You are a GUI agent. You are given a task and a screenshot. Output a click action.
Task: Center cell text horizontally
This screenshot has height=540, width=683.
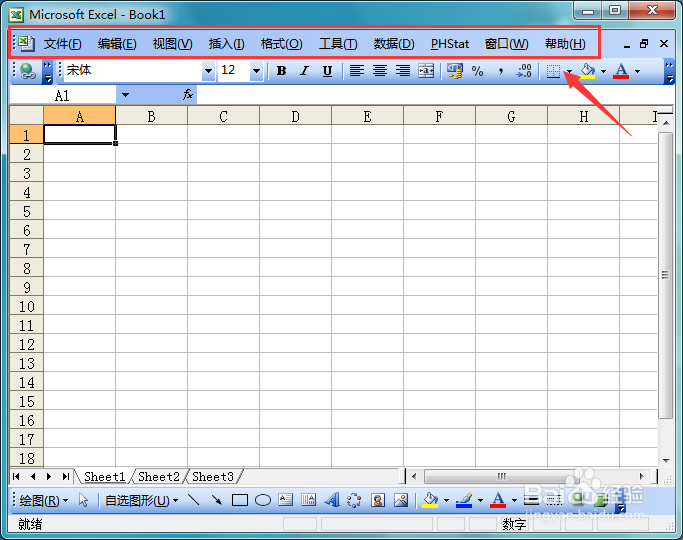380,71
